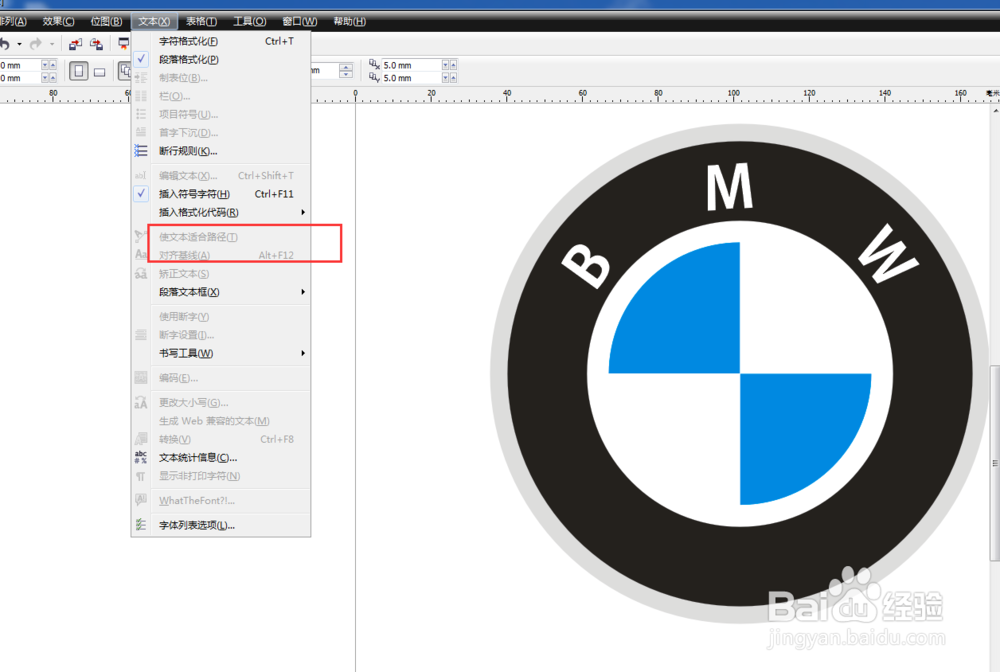Increase the page height value
1000x672 pixels.
[x=52, y=78]
